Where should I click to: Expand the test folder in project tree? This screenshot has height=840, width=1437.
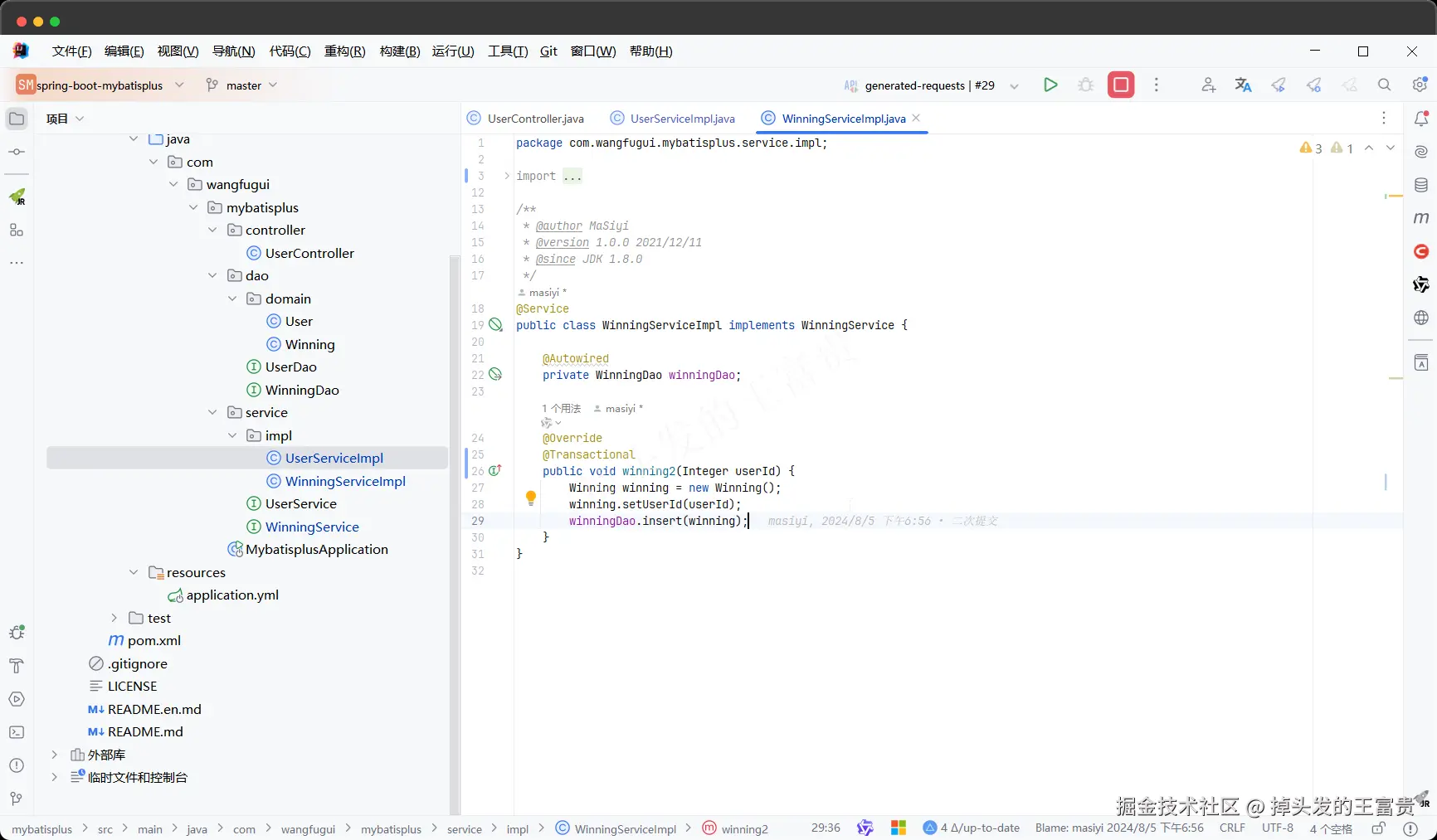[x=114, y=618]
